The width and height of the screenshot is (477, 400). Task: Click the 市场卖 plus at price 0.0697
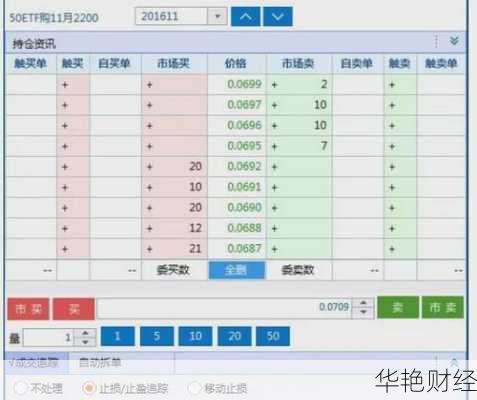point(274,105)
